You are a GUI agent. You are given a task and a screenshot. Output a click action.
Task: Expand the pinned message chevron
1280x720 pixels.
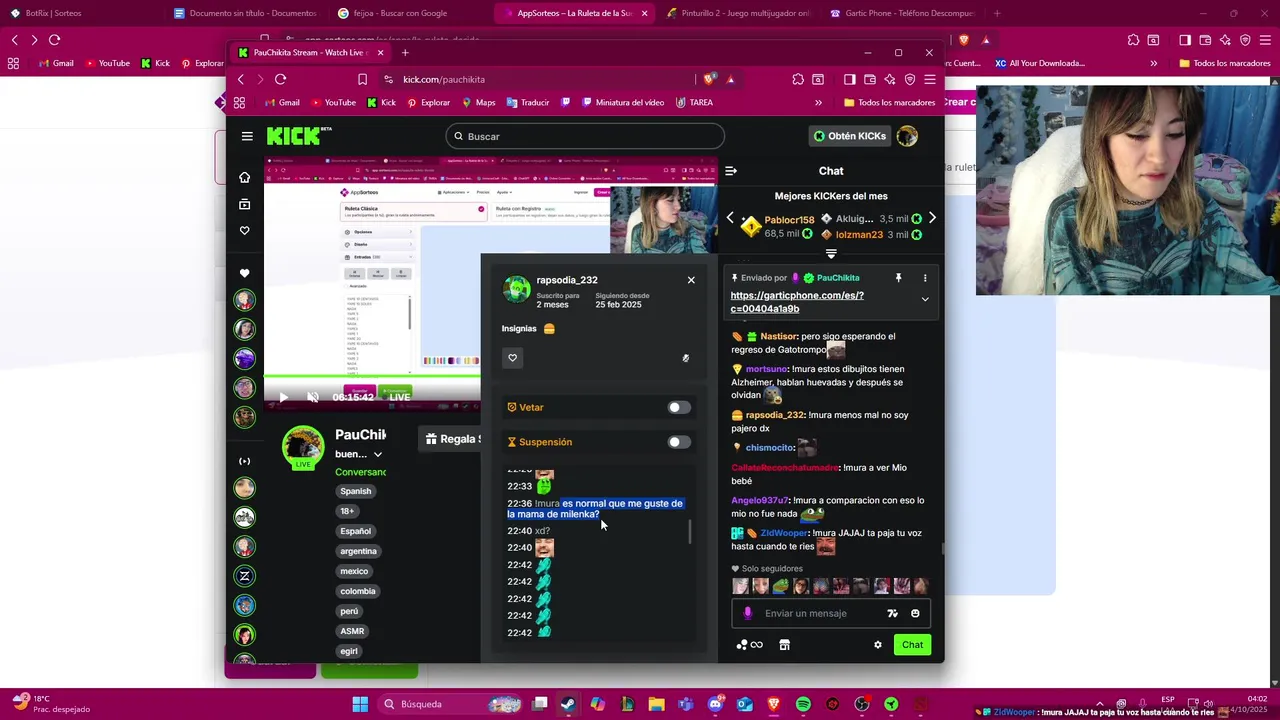[x=925, y=299]
